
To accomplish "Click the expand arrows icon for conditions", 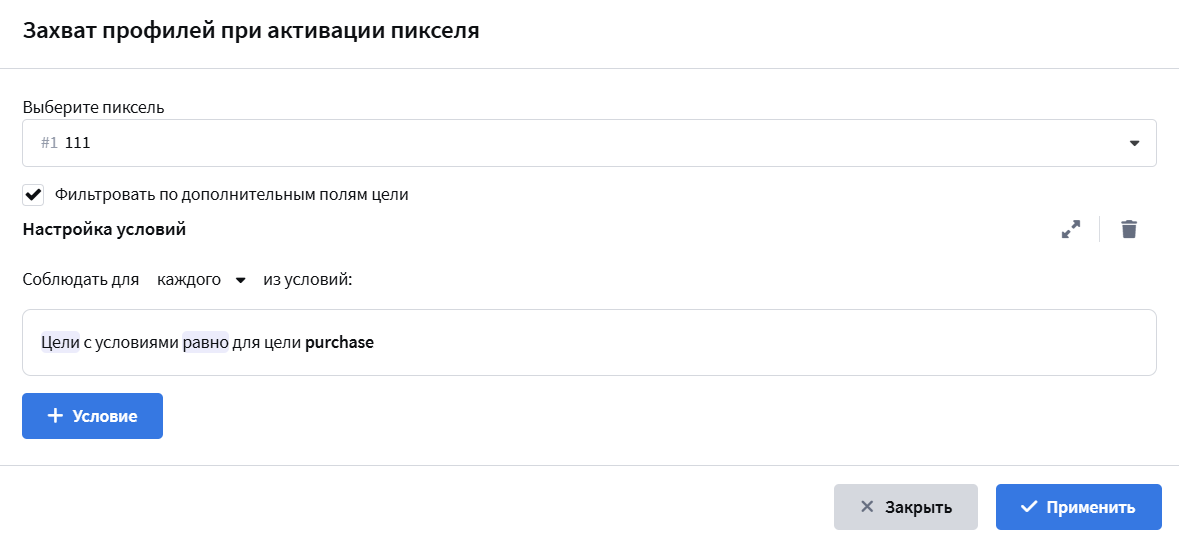I will [x=1071, y=229].
